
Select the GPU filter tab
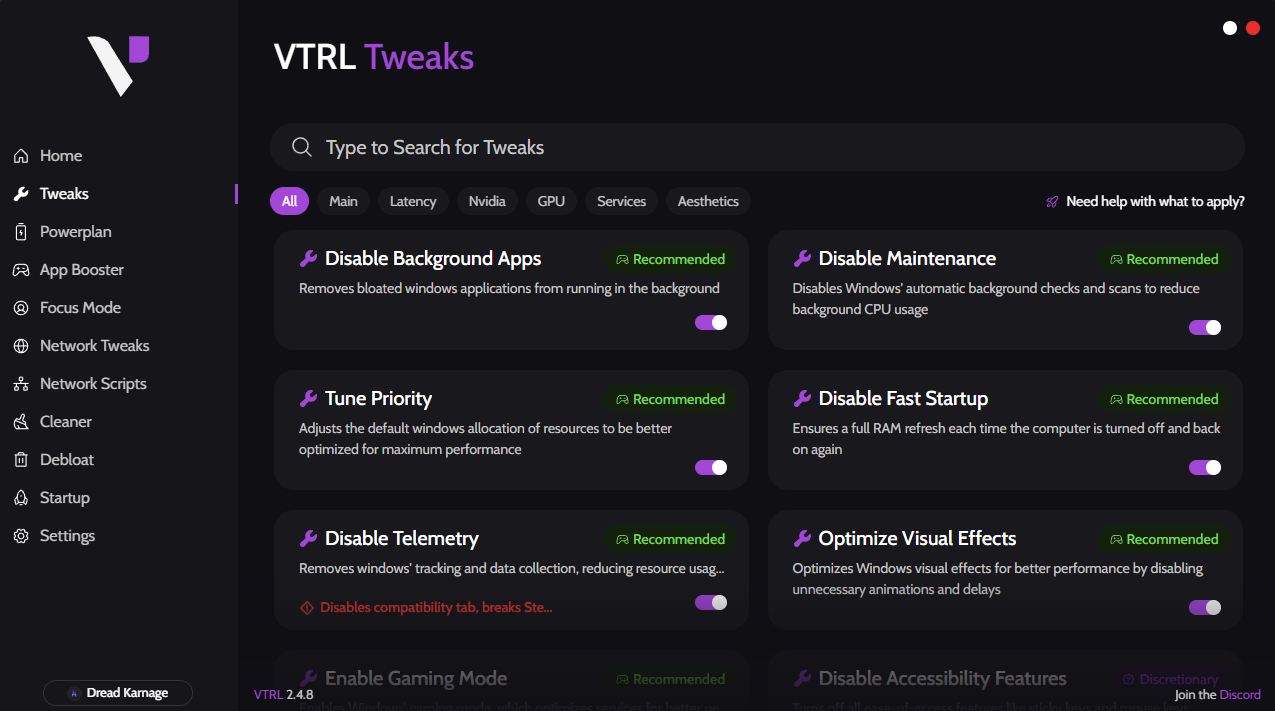(551, 201)
